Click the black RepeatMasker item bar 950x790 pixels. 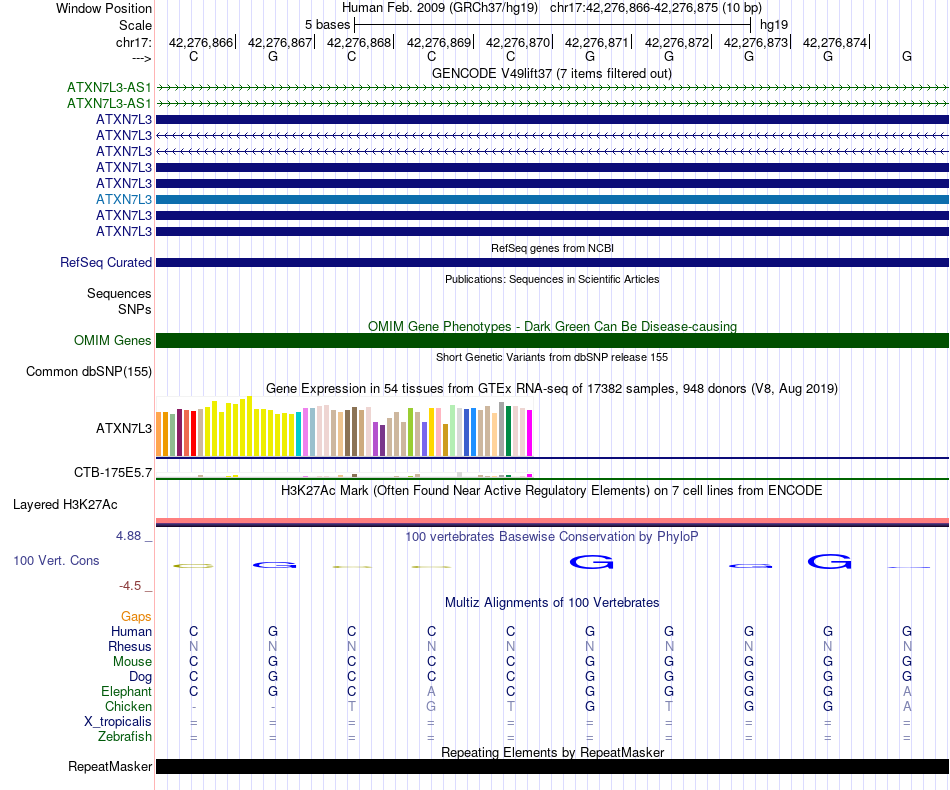tap(552, 766)
